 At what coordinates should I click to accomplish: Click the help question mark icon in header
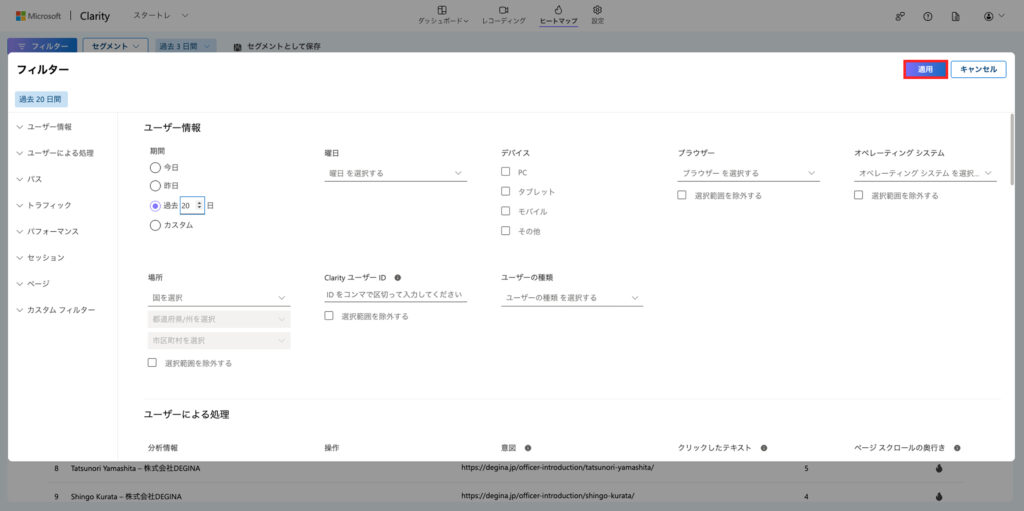928,17
